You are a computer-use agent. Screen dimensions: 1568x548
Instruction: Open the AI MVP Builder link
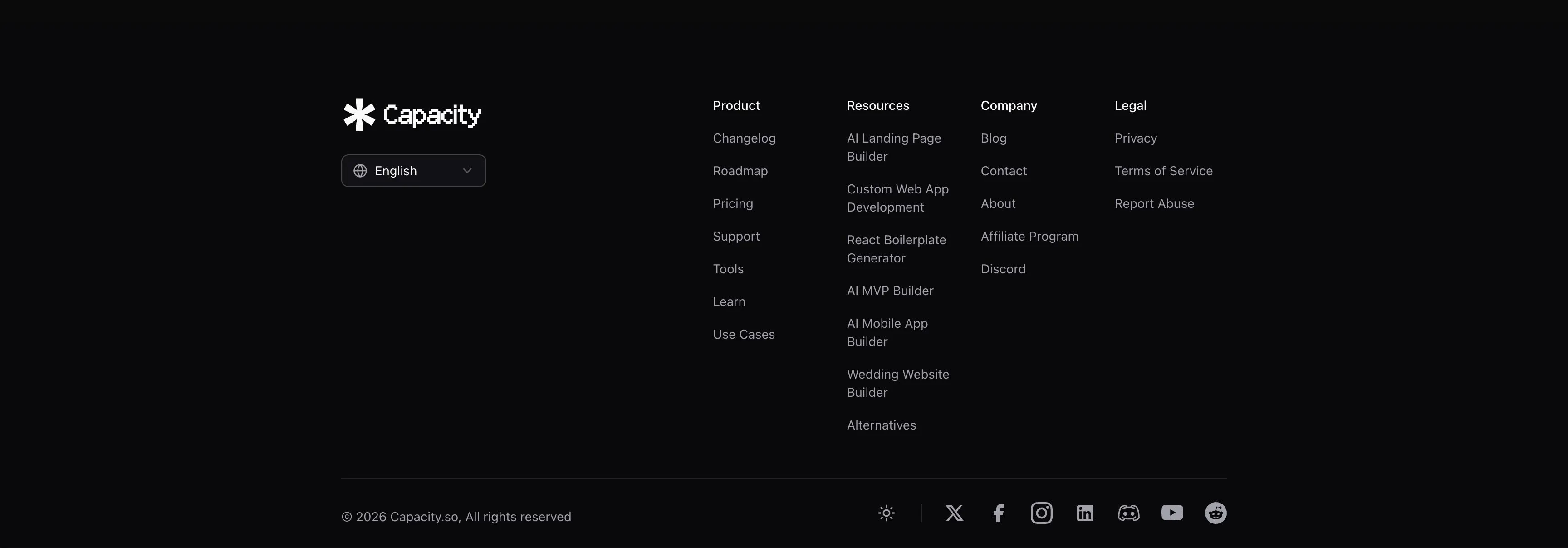[890, 291]
